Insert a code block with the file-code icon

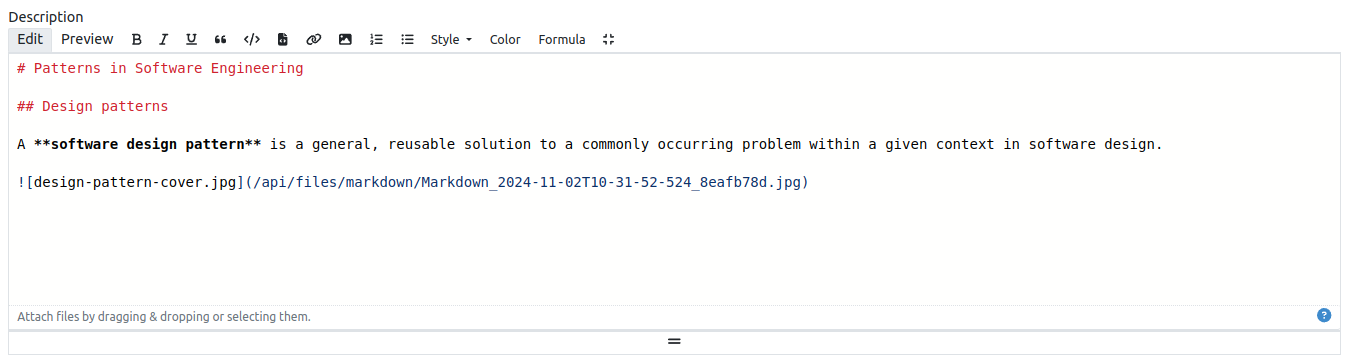click(x=283, y=40)
